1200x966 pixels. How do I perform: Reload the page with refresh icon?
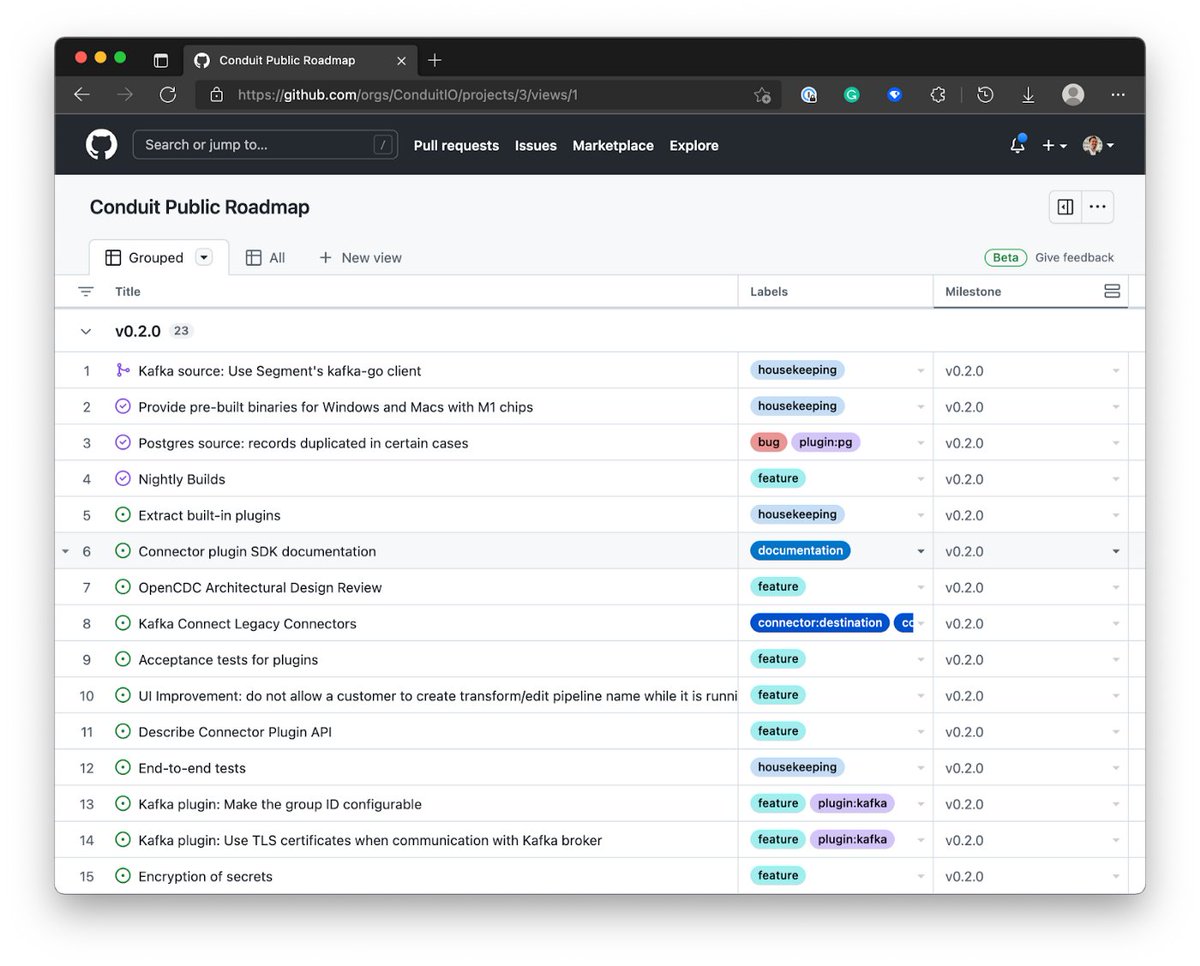point(168,95)
